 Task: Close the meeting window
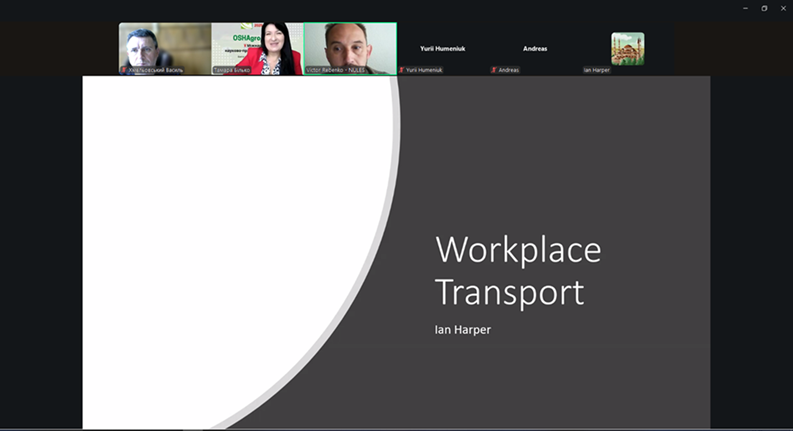783,8
